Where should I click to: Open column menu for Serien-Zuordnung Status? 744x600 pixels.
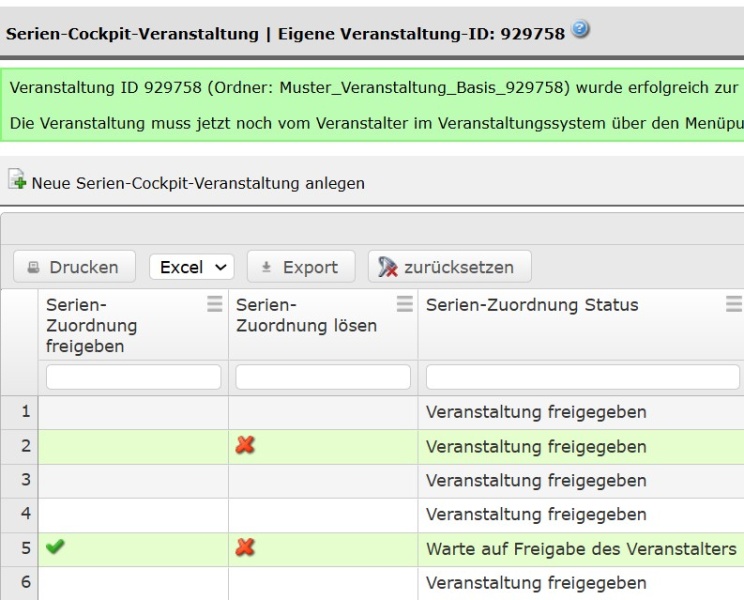click(x=734, y=304)
